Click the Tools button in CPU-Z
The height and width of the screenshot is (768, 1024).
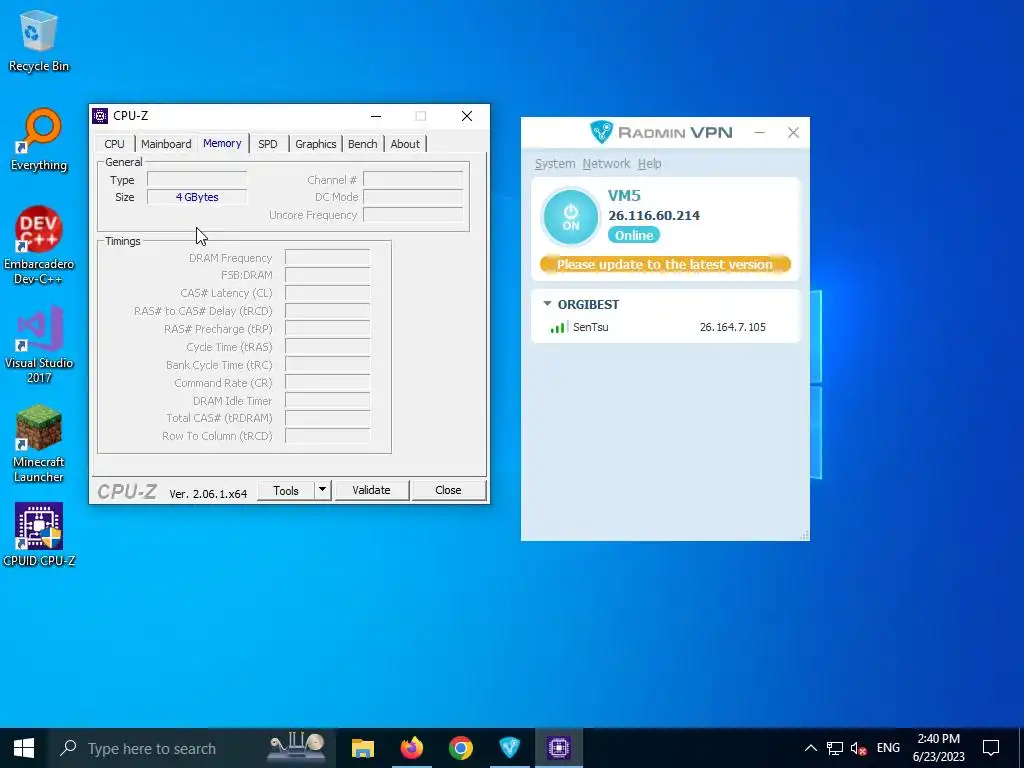(x=285, y=490)
